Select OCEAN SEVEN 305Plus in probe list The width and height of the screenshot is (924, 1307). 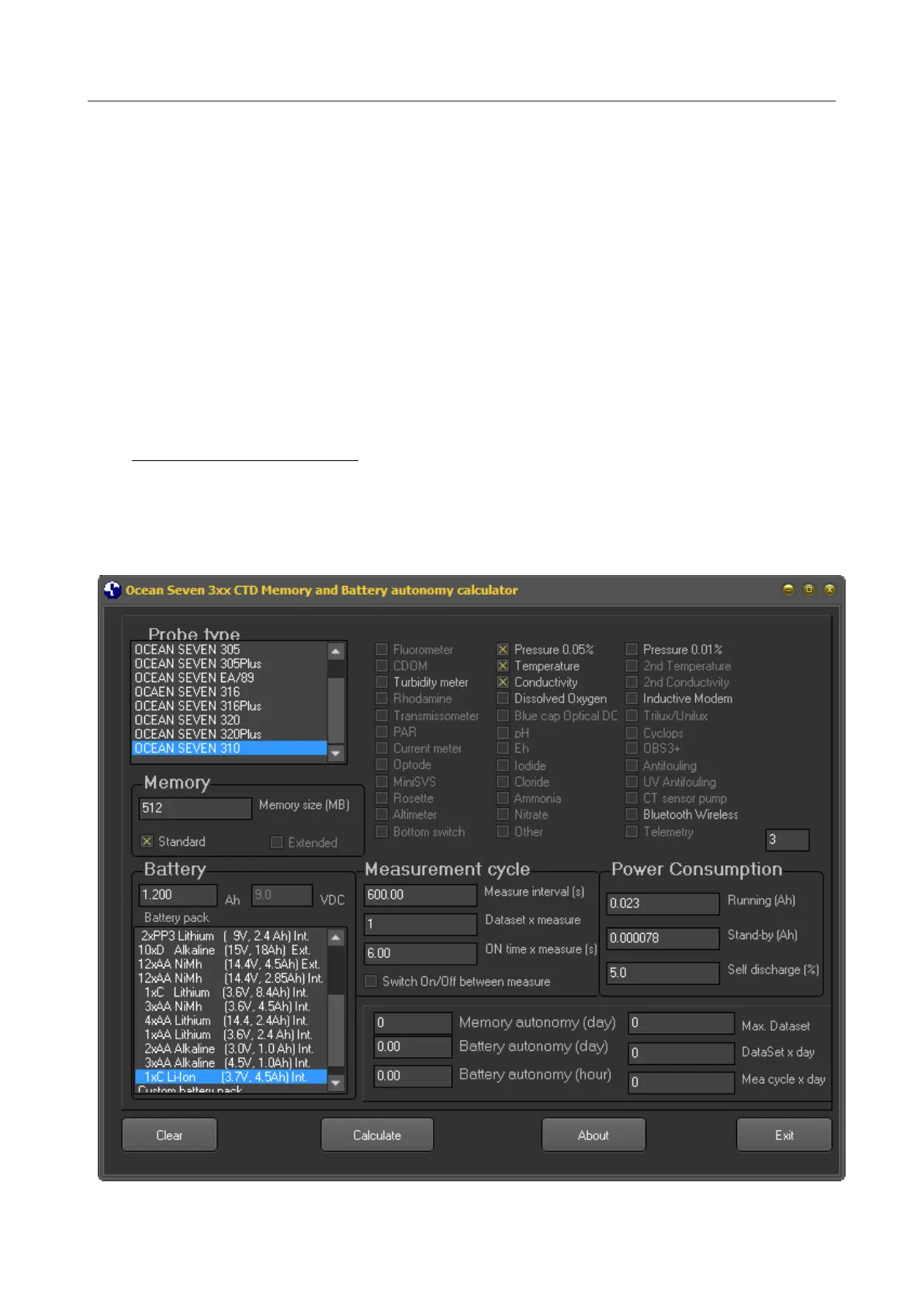tap(230, 664)
